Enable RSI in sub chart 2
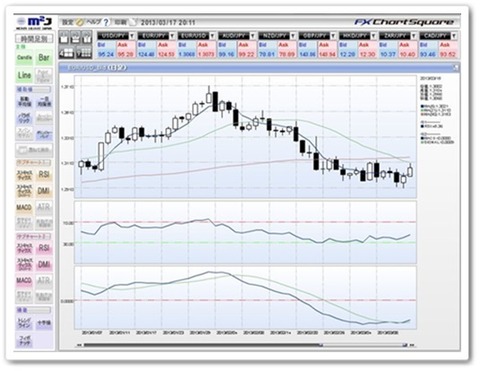This screenshot has height=371, width=480. (x=44, y=248)
